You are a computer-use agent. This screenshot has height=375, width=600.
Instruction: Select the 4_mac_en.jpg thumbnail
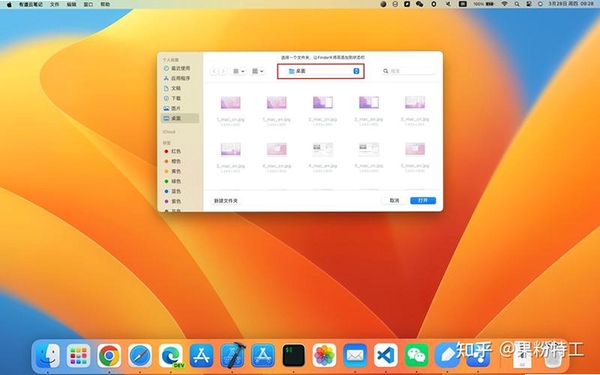click(323, 149)
